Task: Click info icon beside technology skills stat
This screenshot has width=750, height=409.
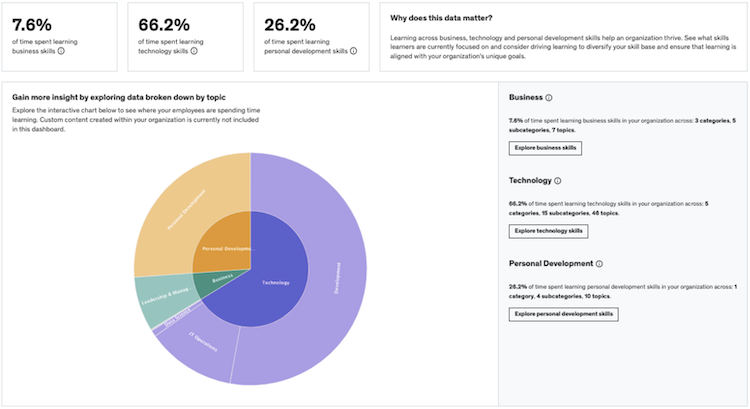Action: (197, 50)
